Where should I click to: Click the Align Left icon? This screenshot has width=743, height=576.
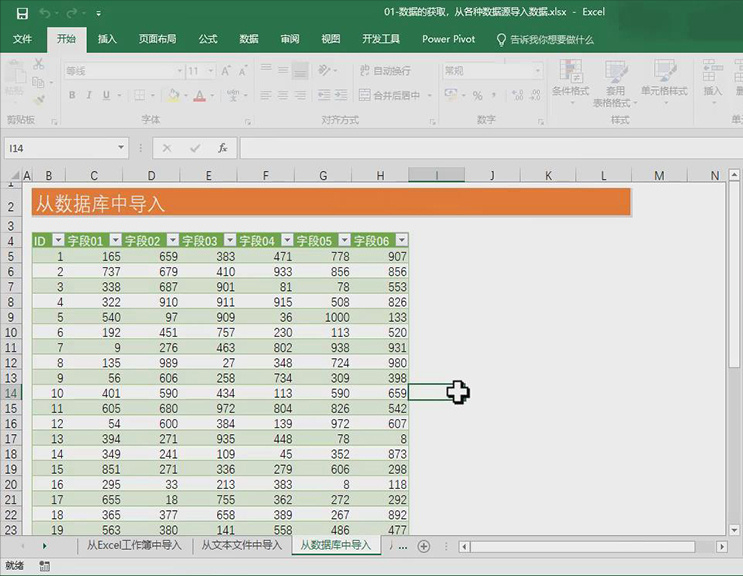click(266, 95)
